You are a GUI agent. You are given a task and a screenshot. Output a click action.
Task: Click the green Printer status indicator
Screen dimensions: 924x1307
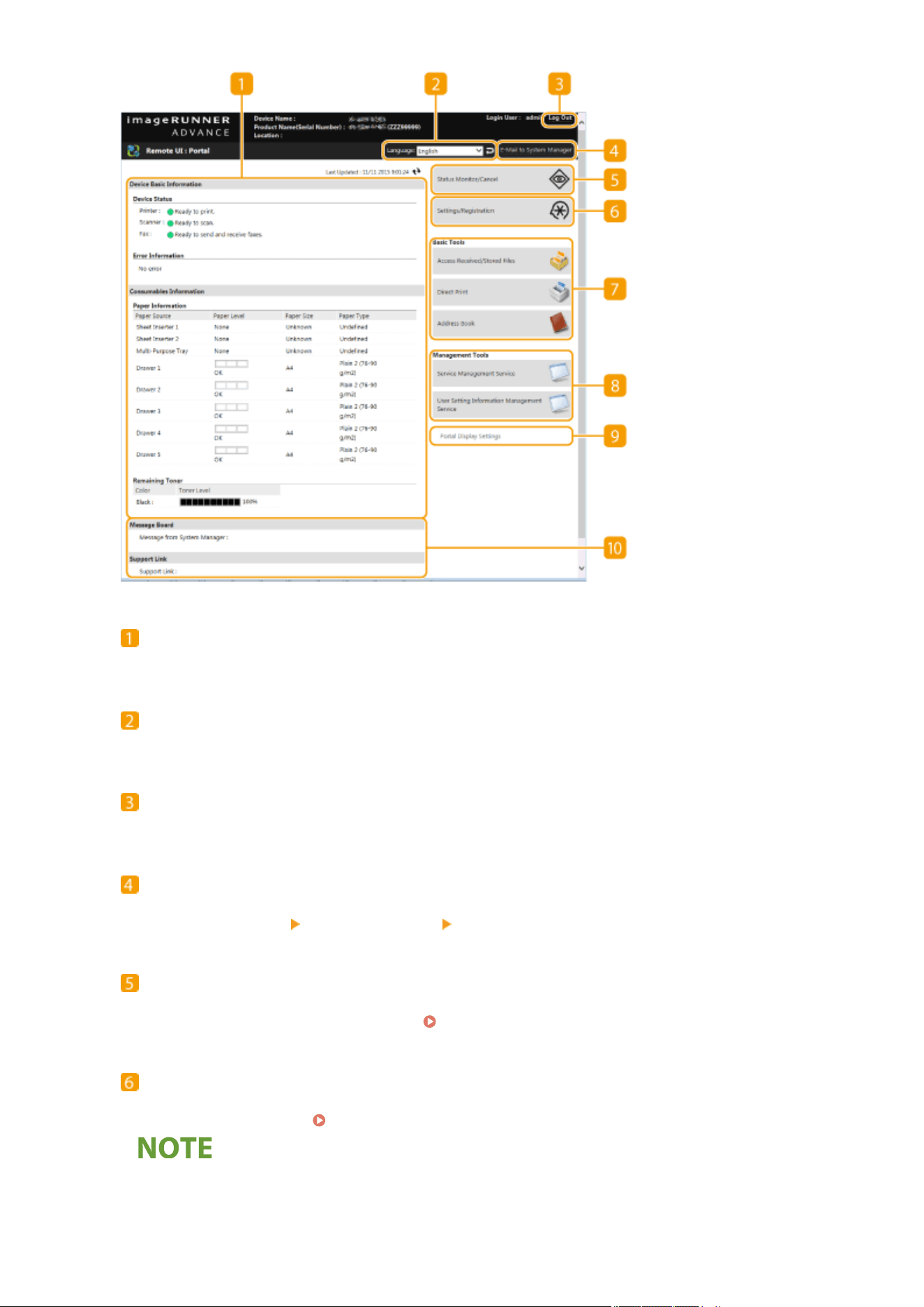170,212
